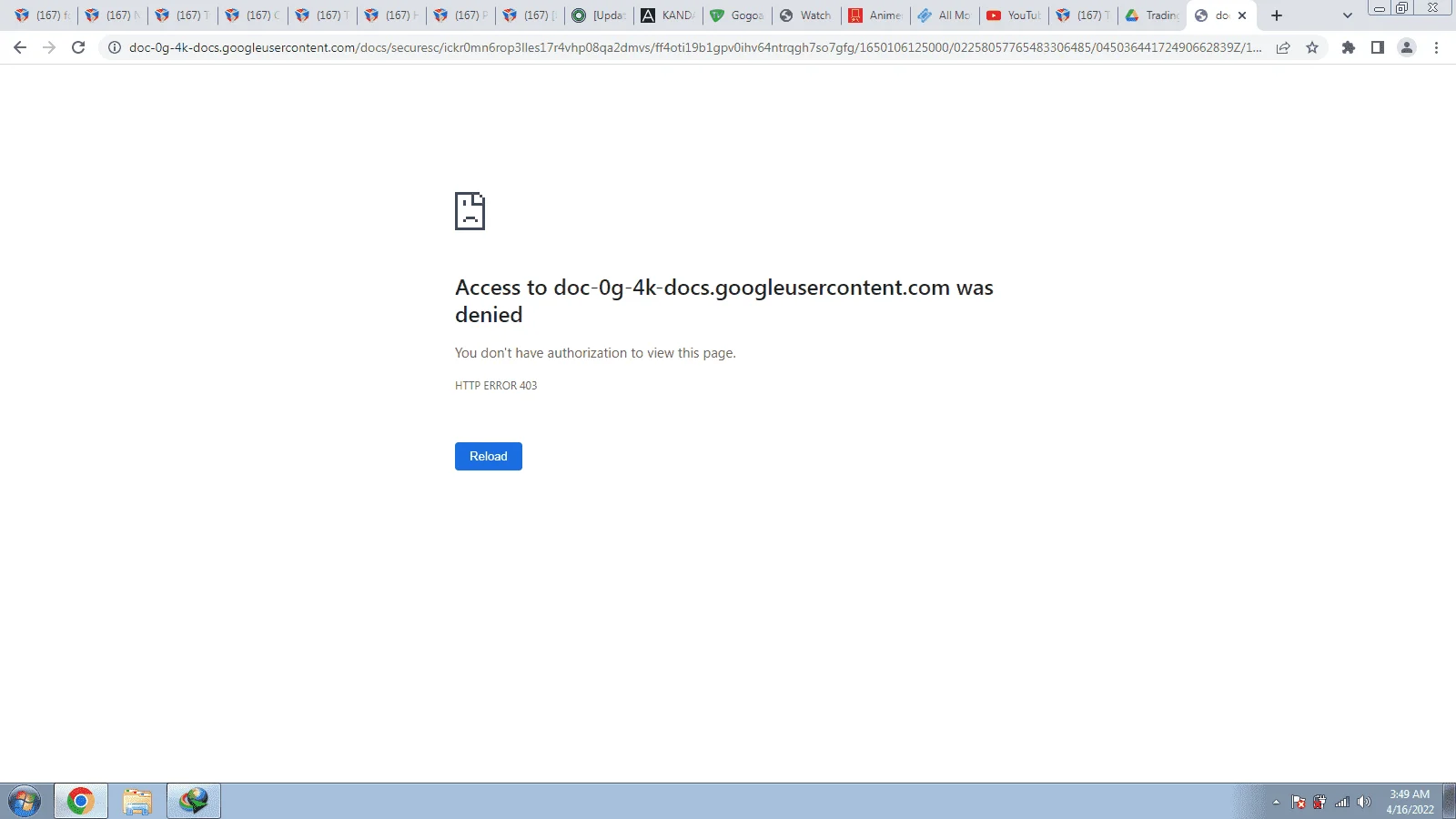Screen dimensions: 1456x819
Task: Click the volume speaker tray icon
Action: click(1363, 803)
